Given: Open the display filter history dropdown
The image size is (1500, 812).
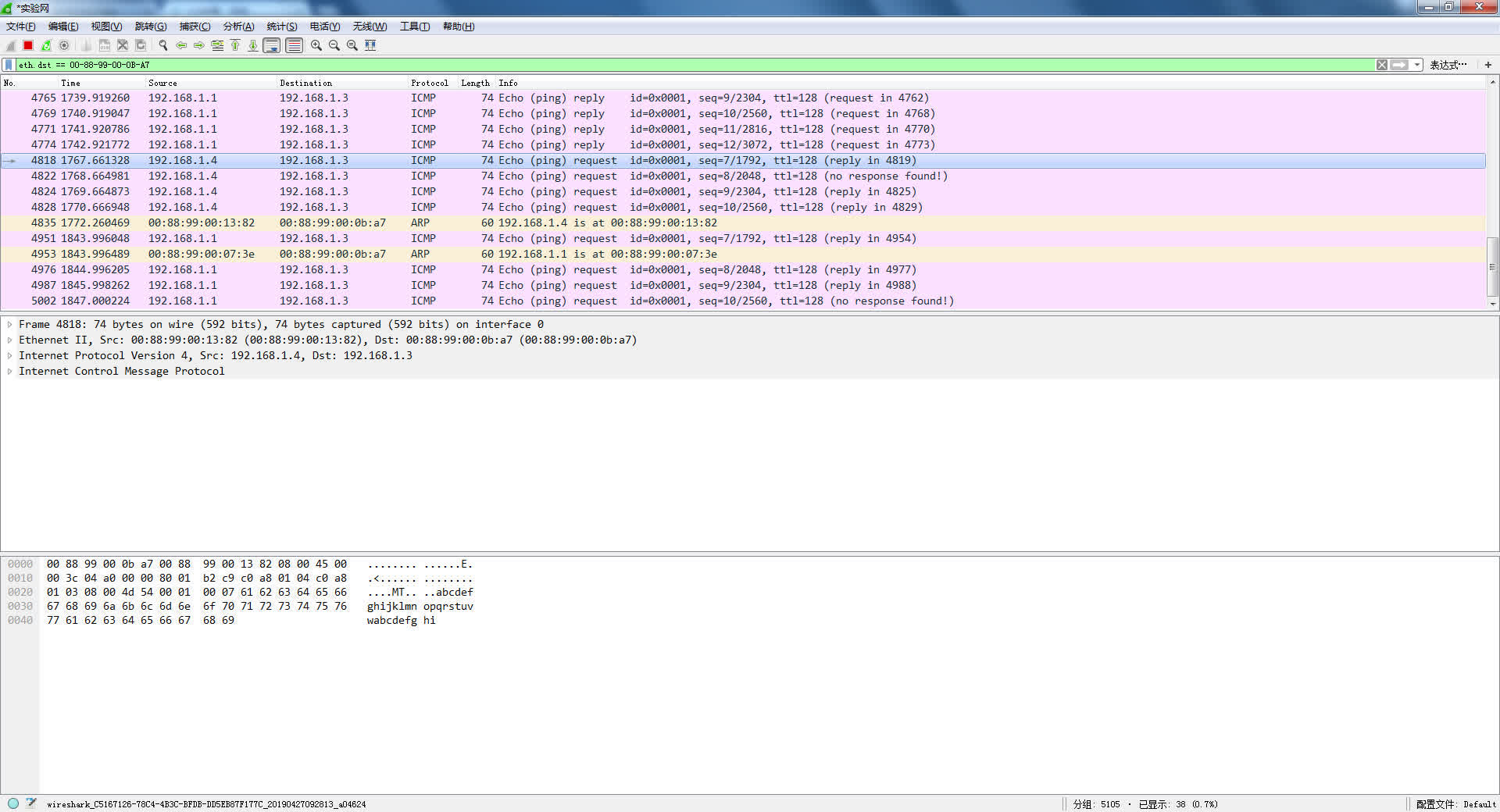Looking at the screenshot, I should point(1417,65).
